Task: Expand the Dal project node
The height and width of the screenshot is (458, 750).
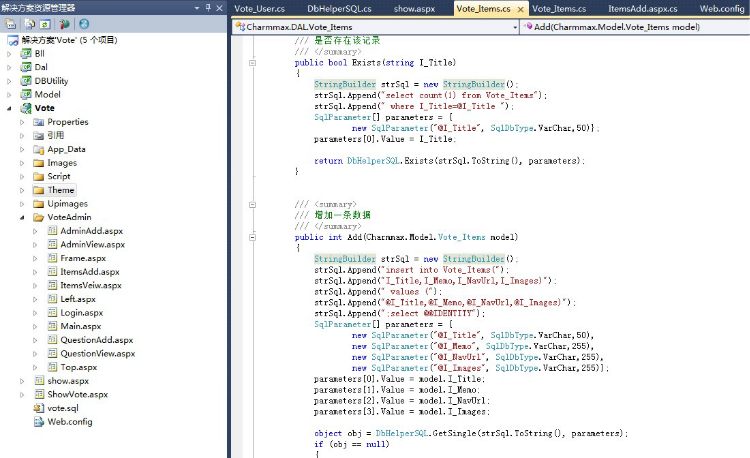Action: coord(9,67)
